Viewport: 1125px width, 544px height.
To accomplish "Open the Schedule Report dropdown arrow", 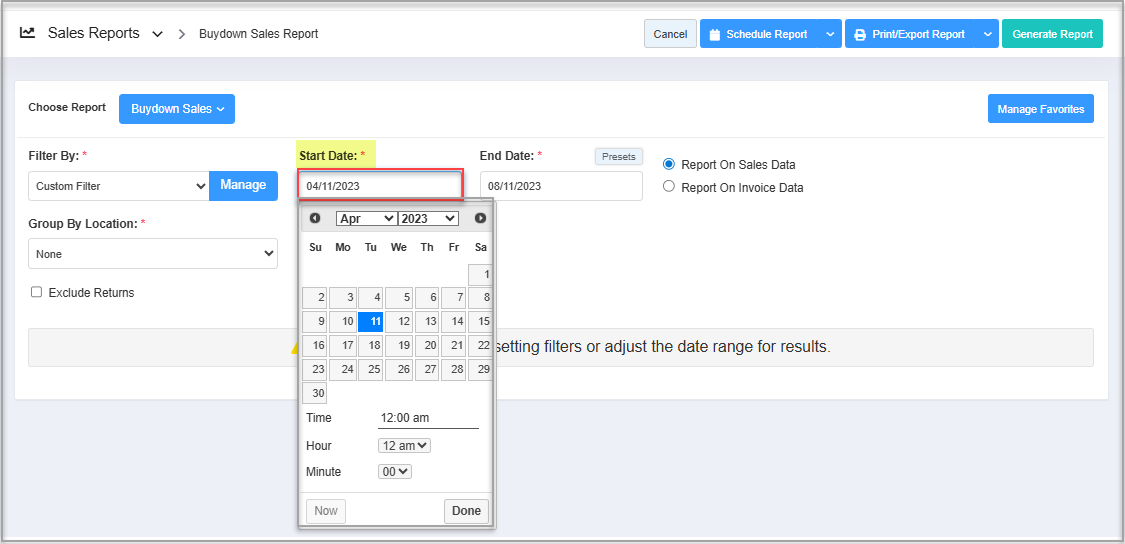I will [x=830, y=34].
